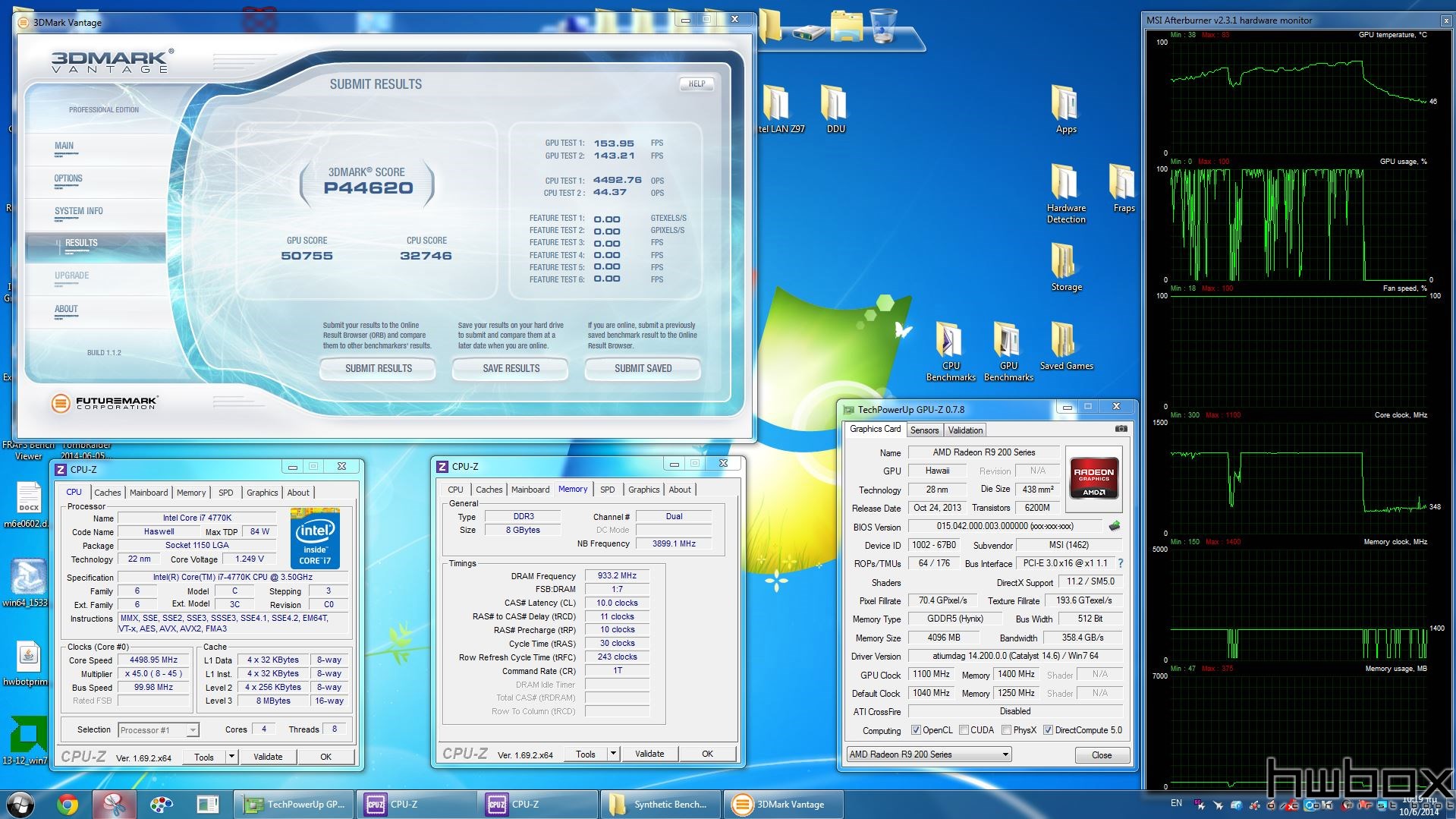Toggle the DirectCompute 5.0 checkbox

1048,730
